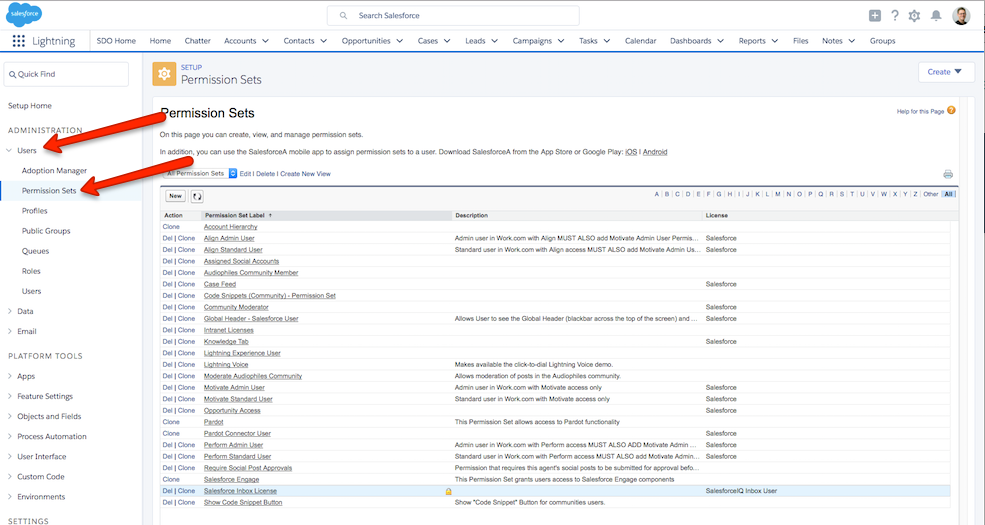Open the Show Code Snippet Button permission set
985x525 pixels.
point(243,502)
